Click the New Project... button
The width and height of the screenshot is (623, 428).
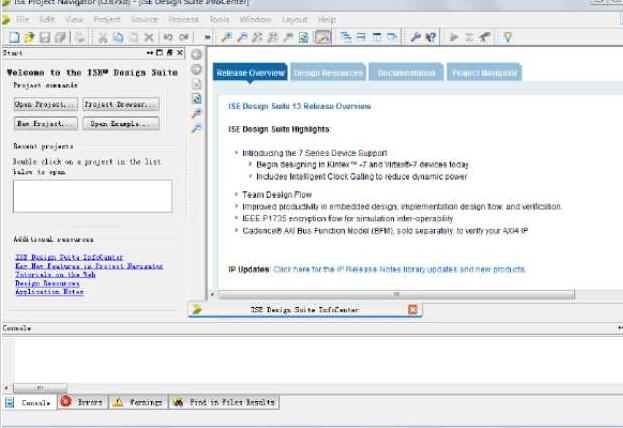pos(46,124)
